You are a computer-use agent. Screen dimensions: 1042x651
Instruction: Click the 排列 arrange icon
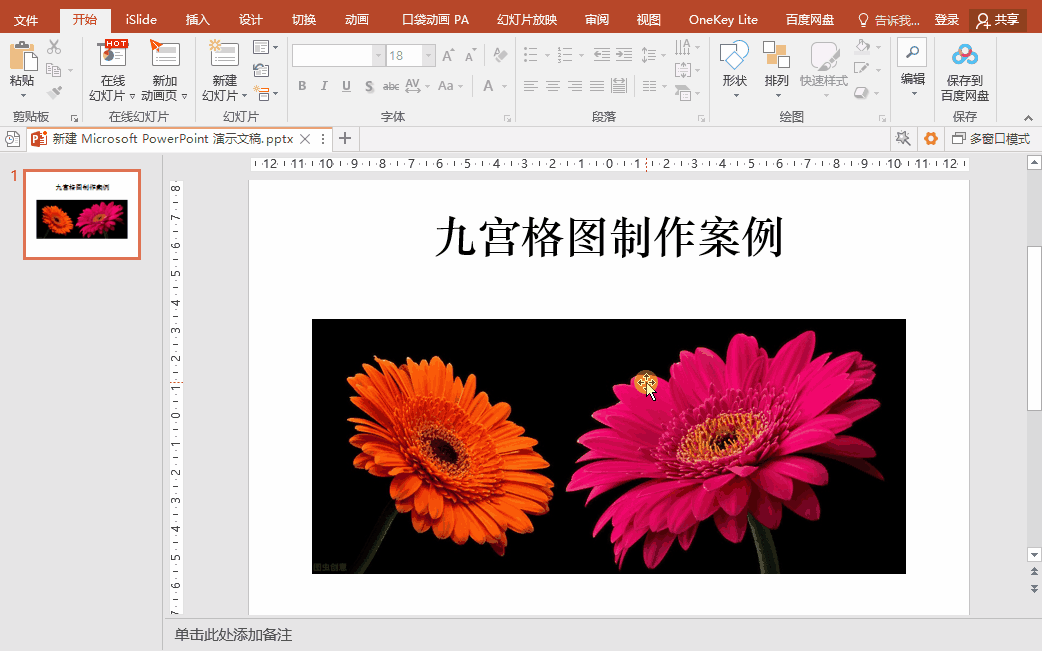click(776, 55)
